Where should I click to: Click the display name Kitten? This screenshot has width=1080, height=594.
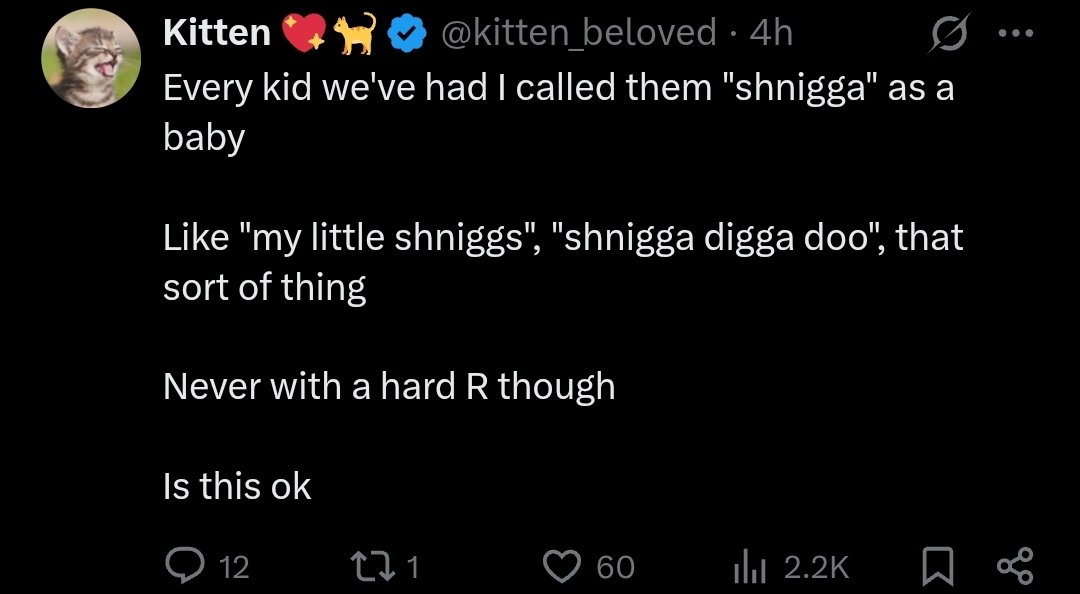pyautogui.click(x=217, y=33)
